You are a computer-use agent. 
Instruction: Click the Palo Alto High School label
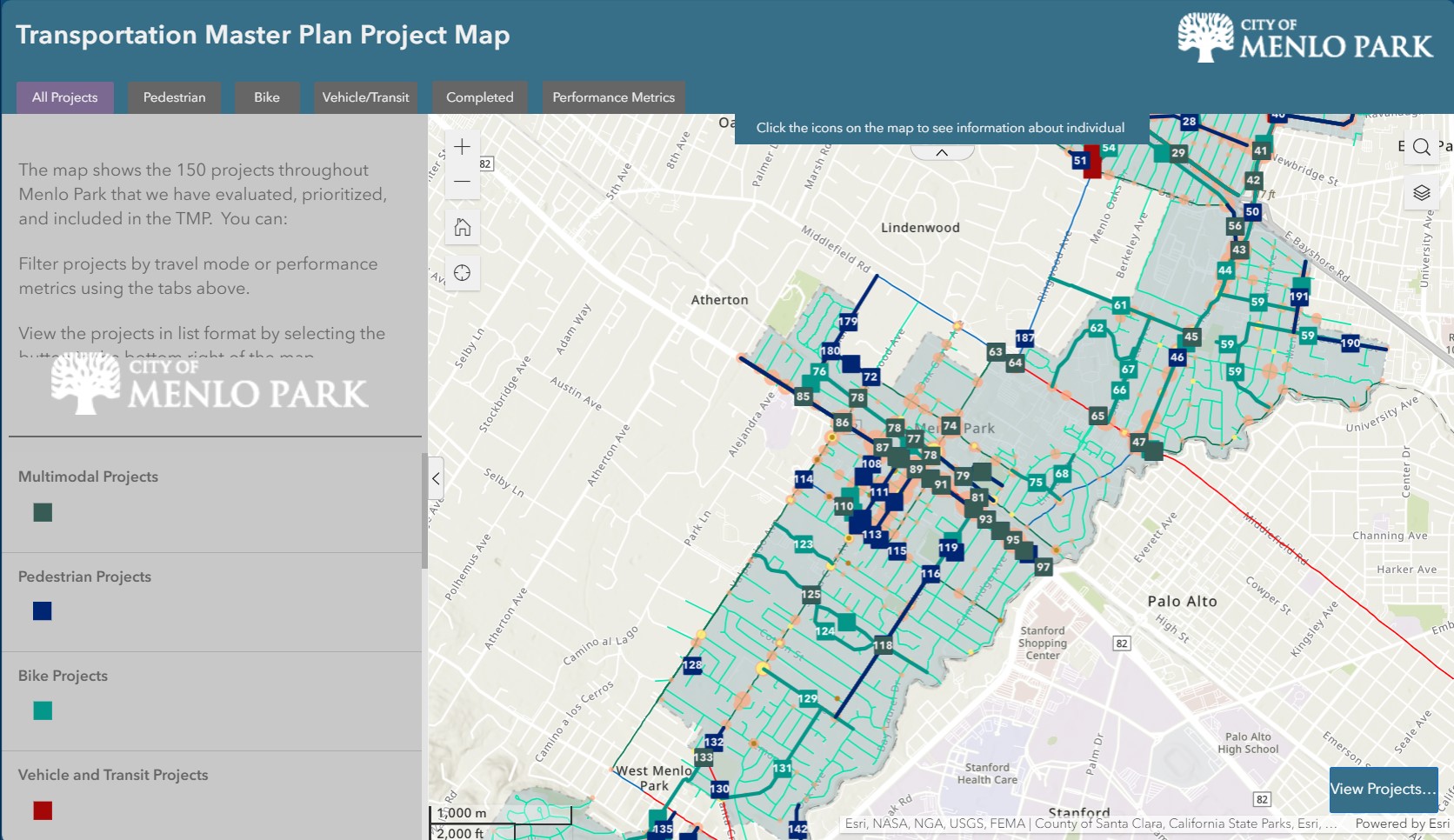pyautogui.click(x=1248, y=743)
